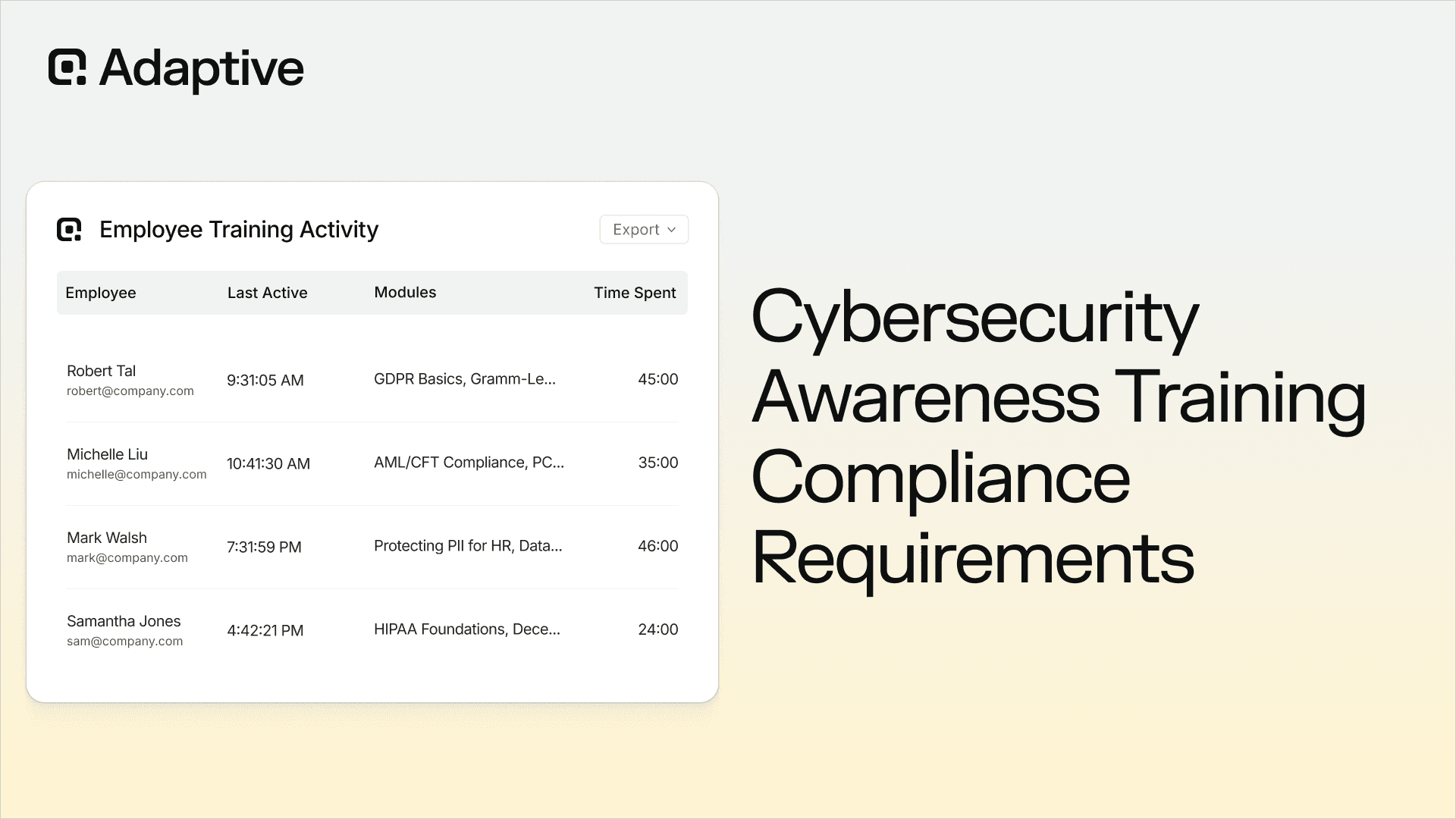The height and width of the screenshot is (819, 1456).
Task: Click the HIPAA Foundations, Dece... modules cell
Action: point(467,629)
